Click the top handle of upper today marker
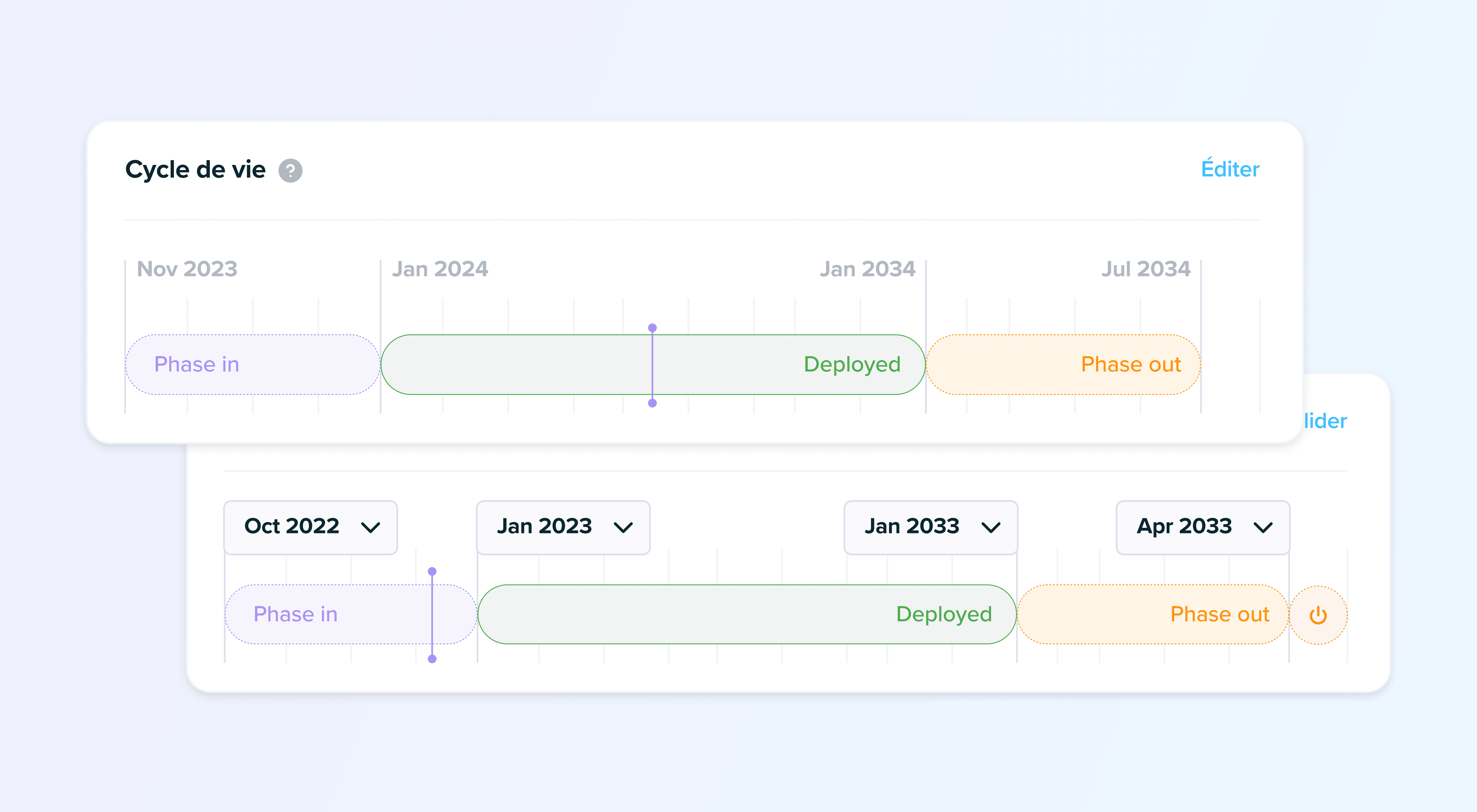Screen dimensions: 1477x812 [x=652, y=328]
